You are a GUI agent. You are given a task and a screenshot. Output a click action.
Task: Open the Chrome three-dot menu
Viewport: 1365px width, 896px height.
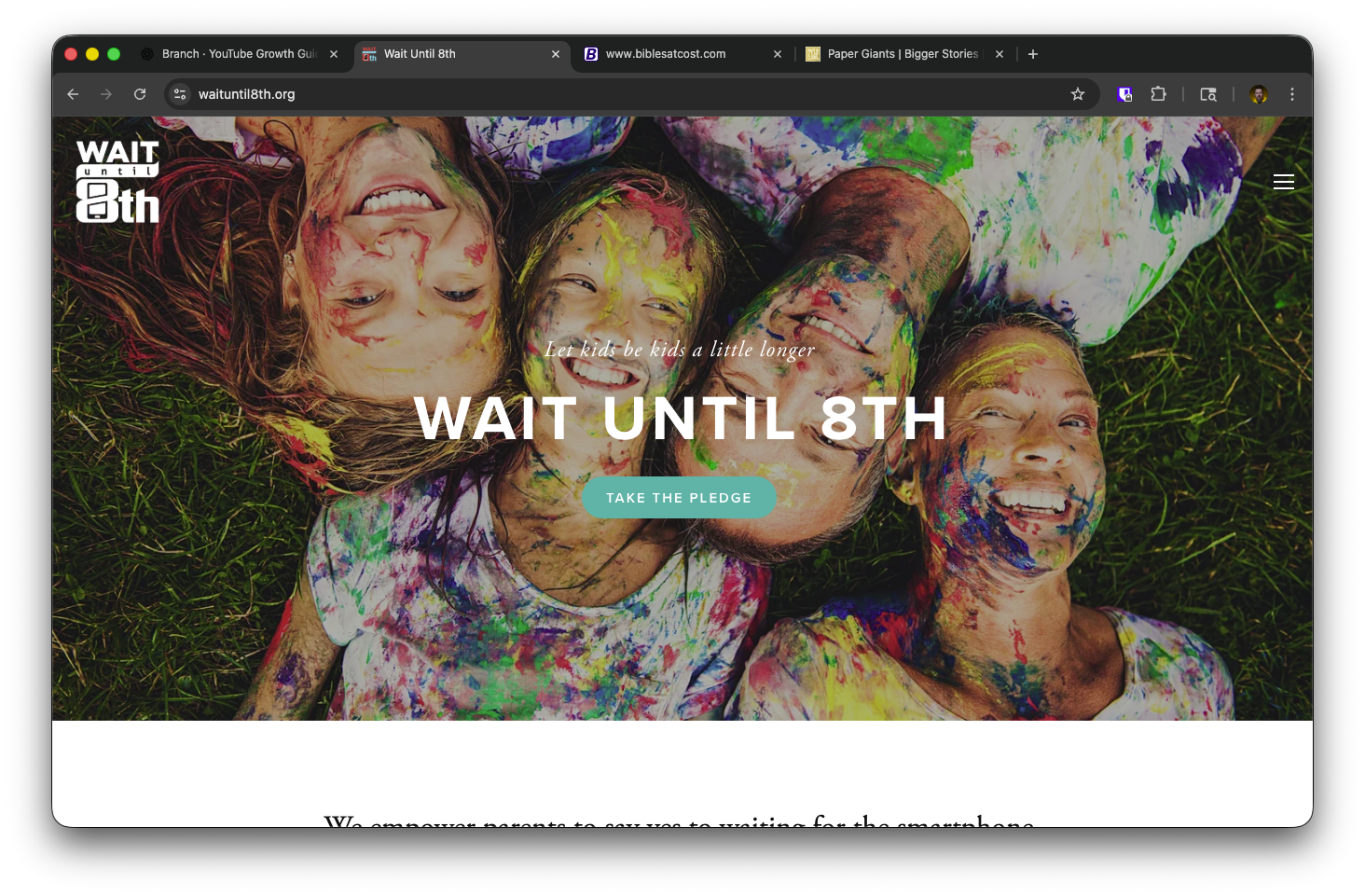pyautogui.click(x=1292, y=94)
